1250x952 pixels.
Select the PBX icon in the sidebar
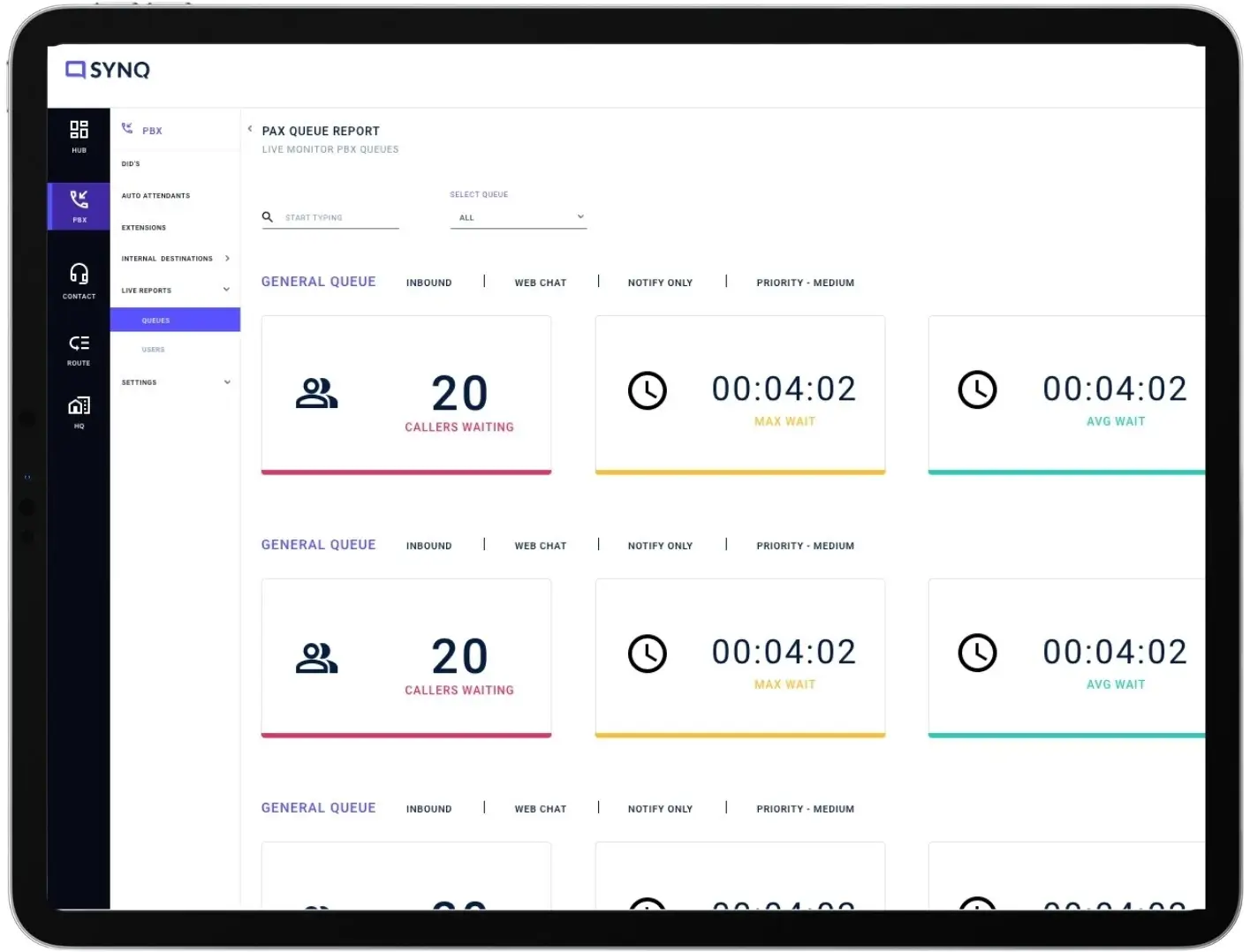point(79,203)
